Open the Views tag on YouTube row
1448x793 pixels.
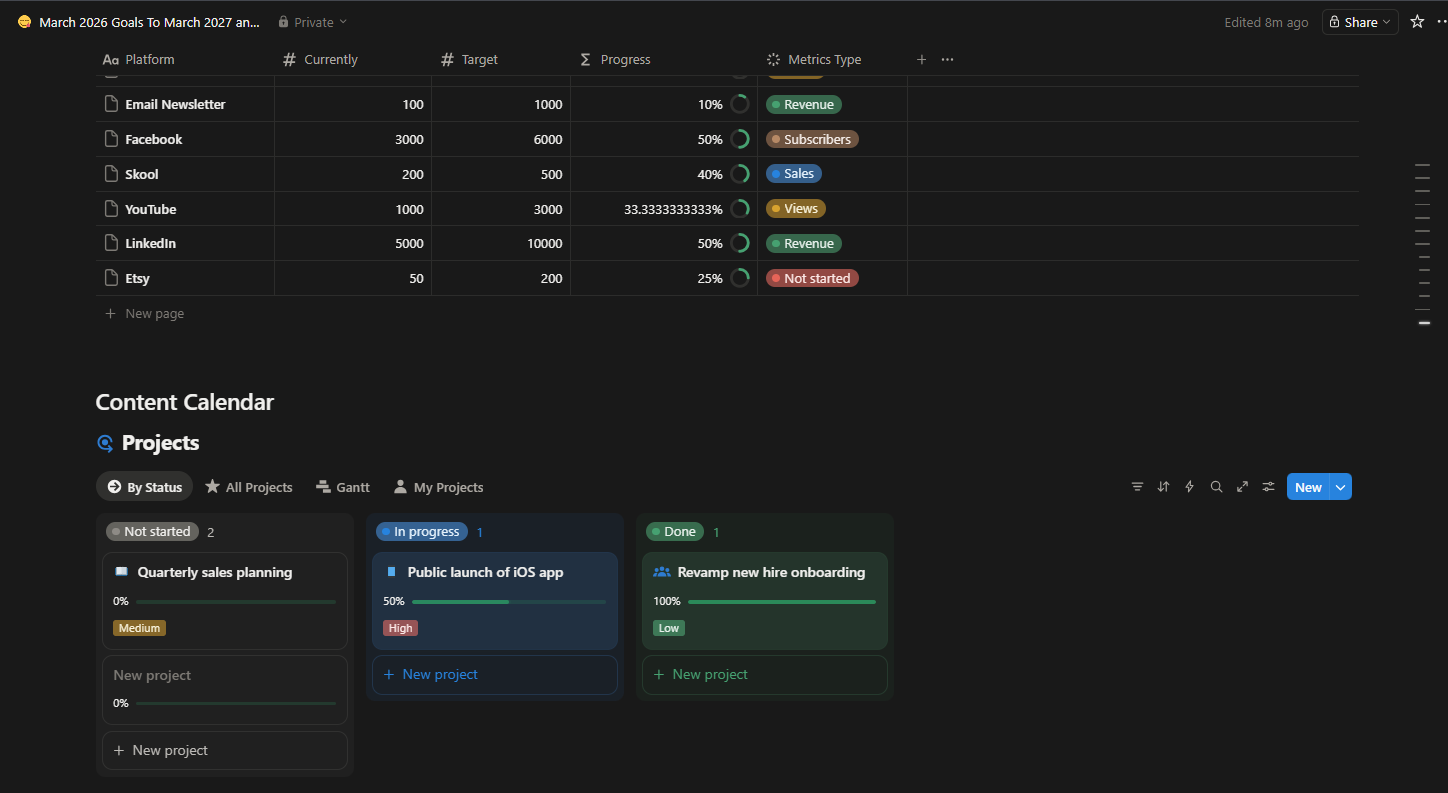coord(796,209)
